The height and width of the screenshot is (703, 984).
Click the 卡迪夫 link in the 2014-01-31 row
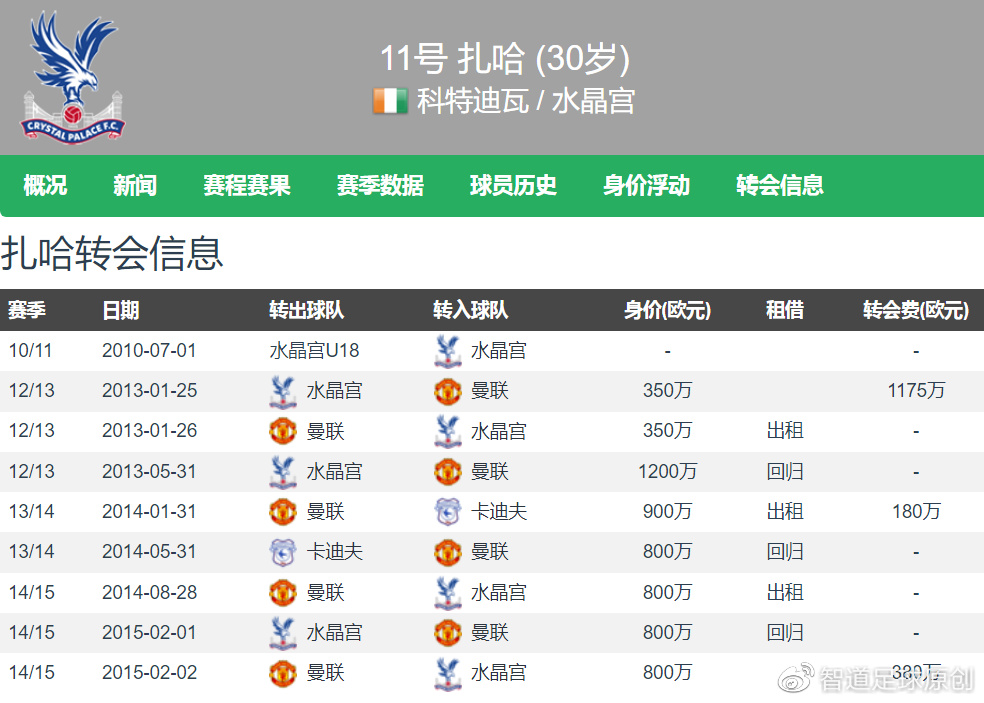pos(499,512)
